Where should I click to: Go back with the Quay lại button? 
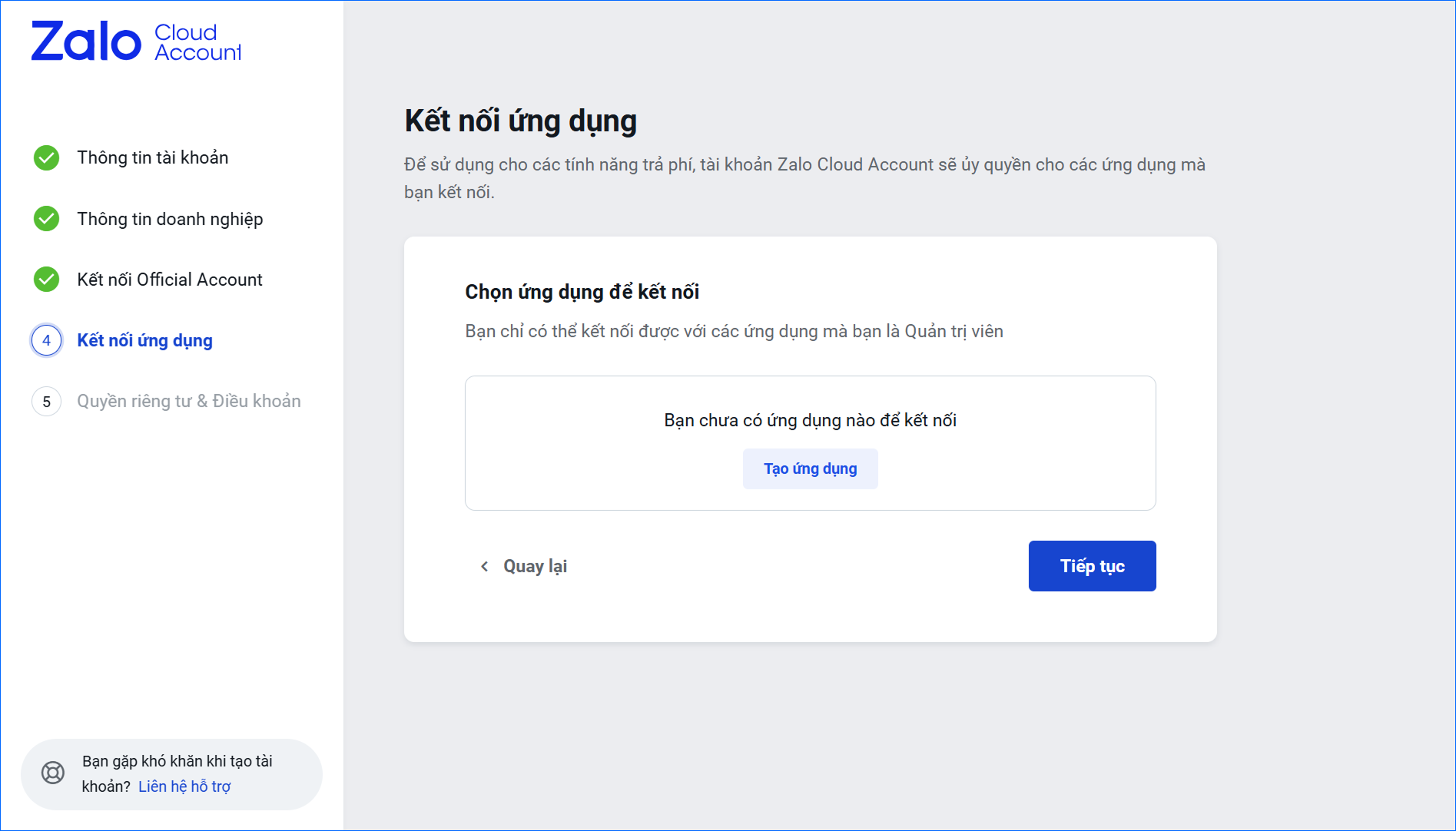click(535, 567)
